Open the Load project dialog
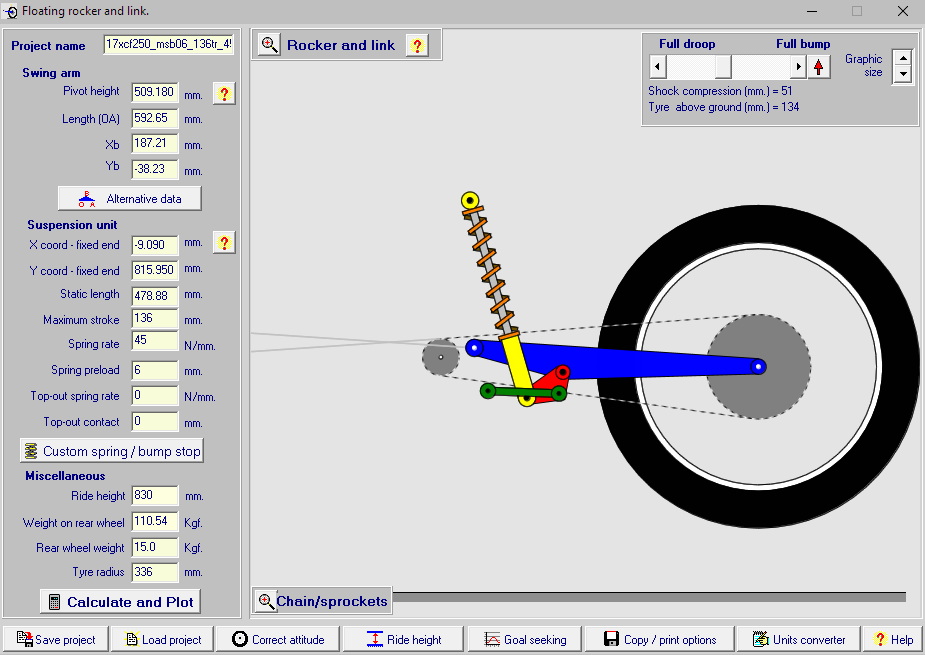 (167, 639)
